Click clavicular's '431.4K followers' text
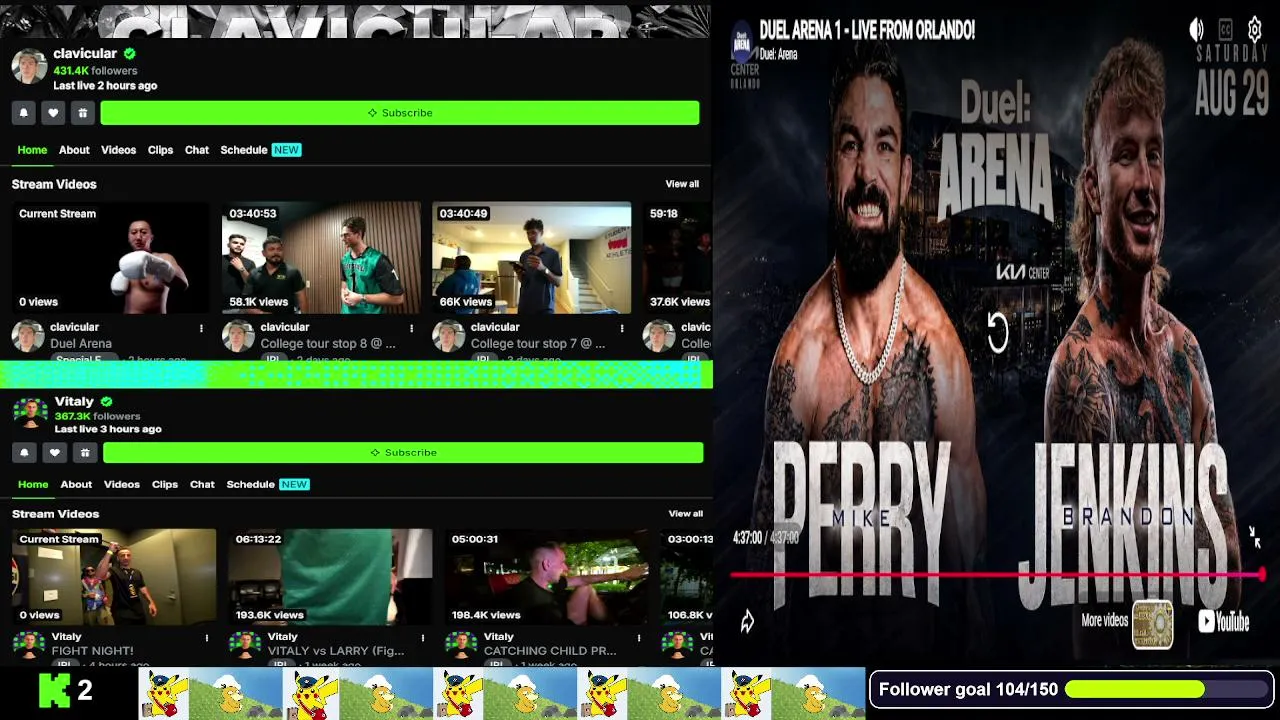Image resolution: width=1280 pixels, height=720 pixels. point(95,71)
